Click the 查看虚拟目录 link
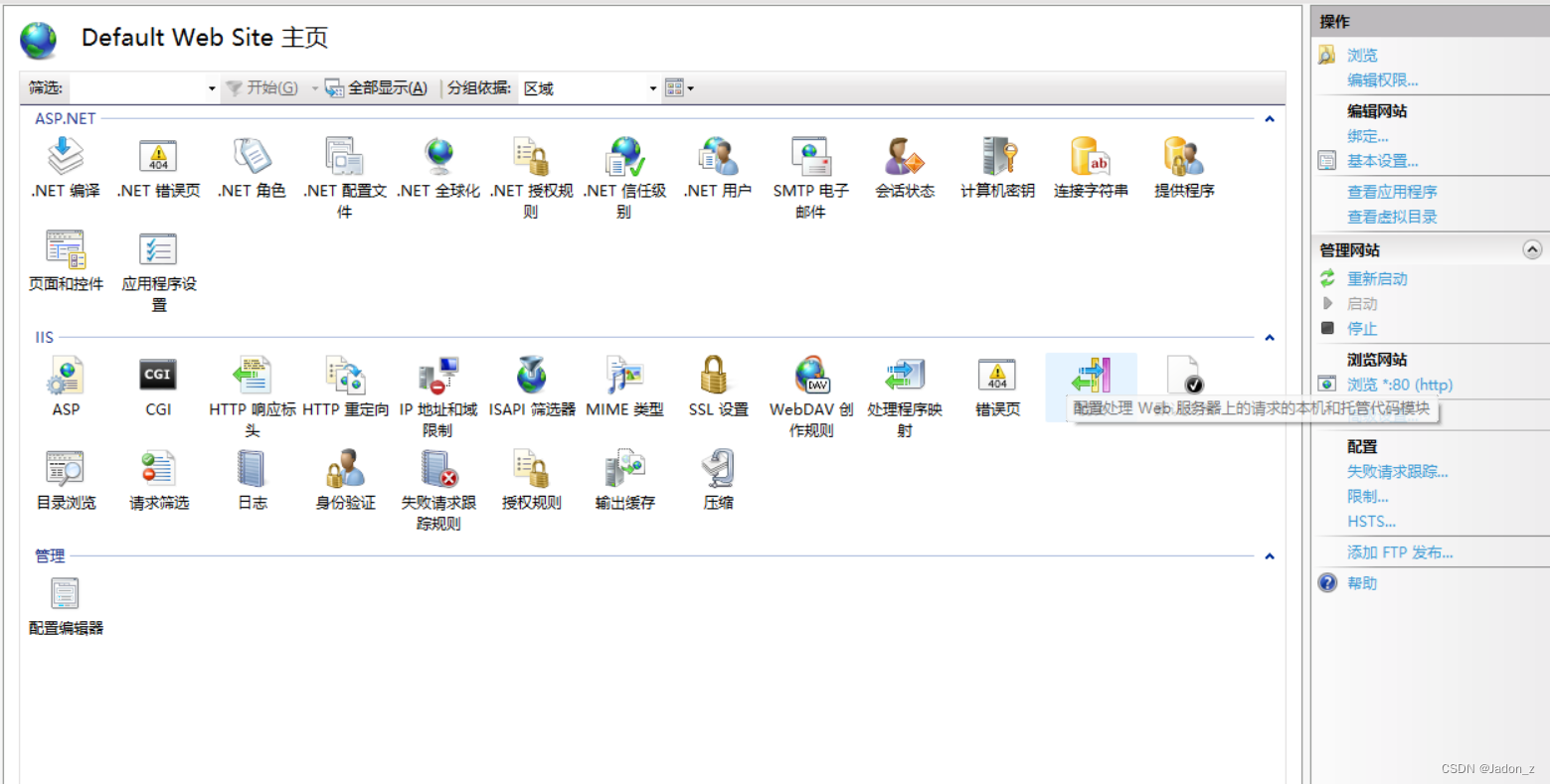 (1392, 217)
